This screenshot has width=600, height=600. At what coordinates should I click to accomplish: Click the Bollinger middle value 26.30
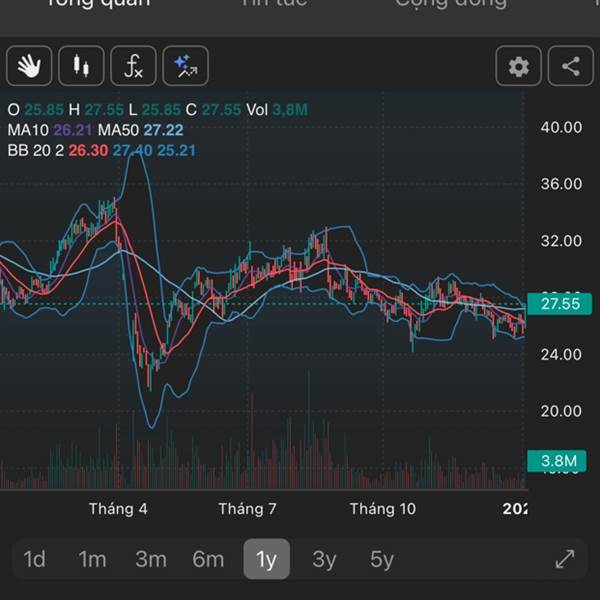(88, 150)
